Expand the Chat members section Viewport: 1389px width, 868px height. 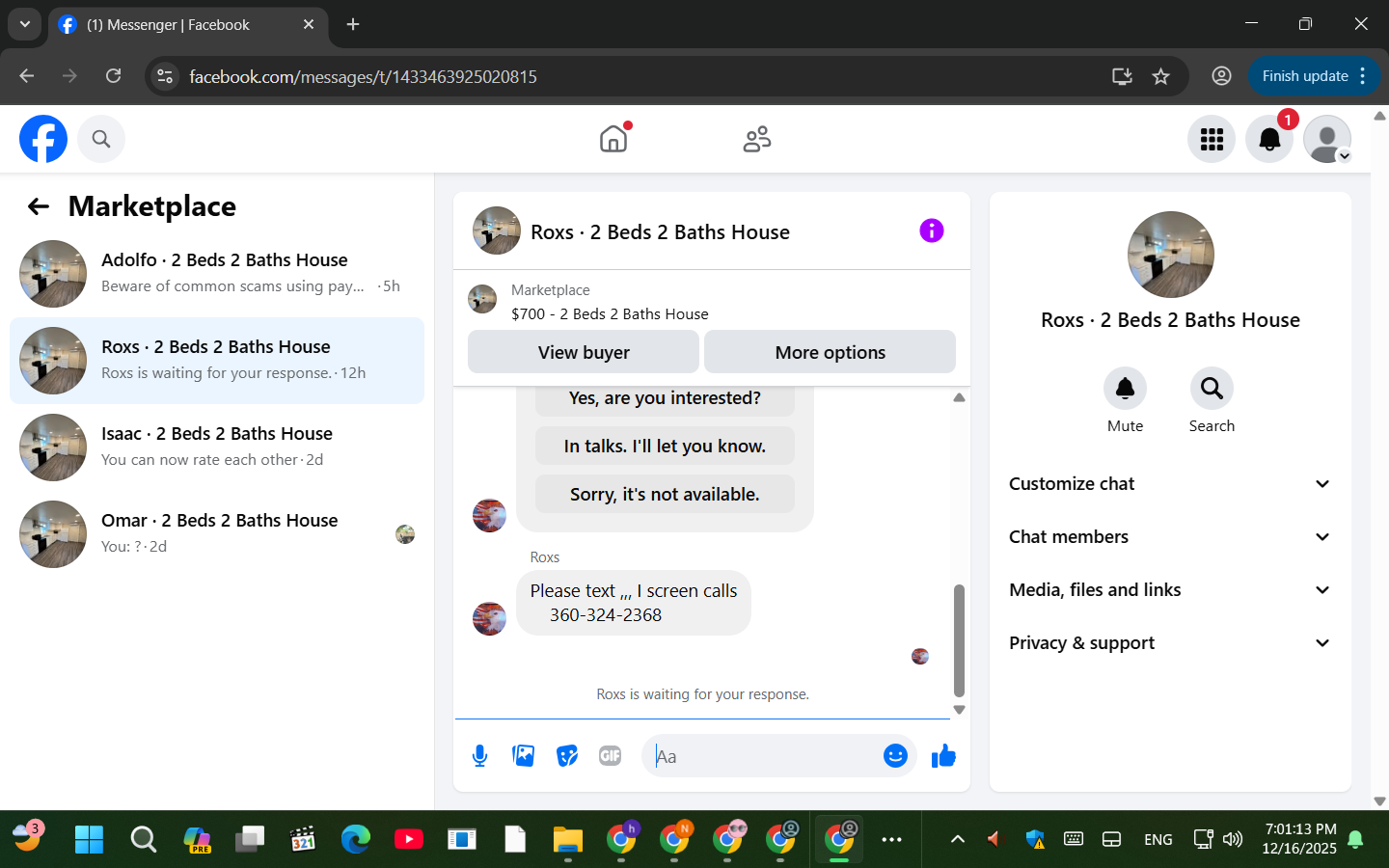1170,537
